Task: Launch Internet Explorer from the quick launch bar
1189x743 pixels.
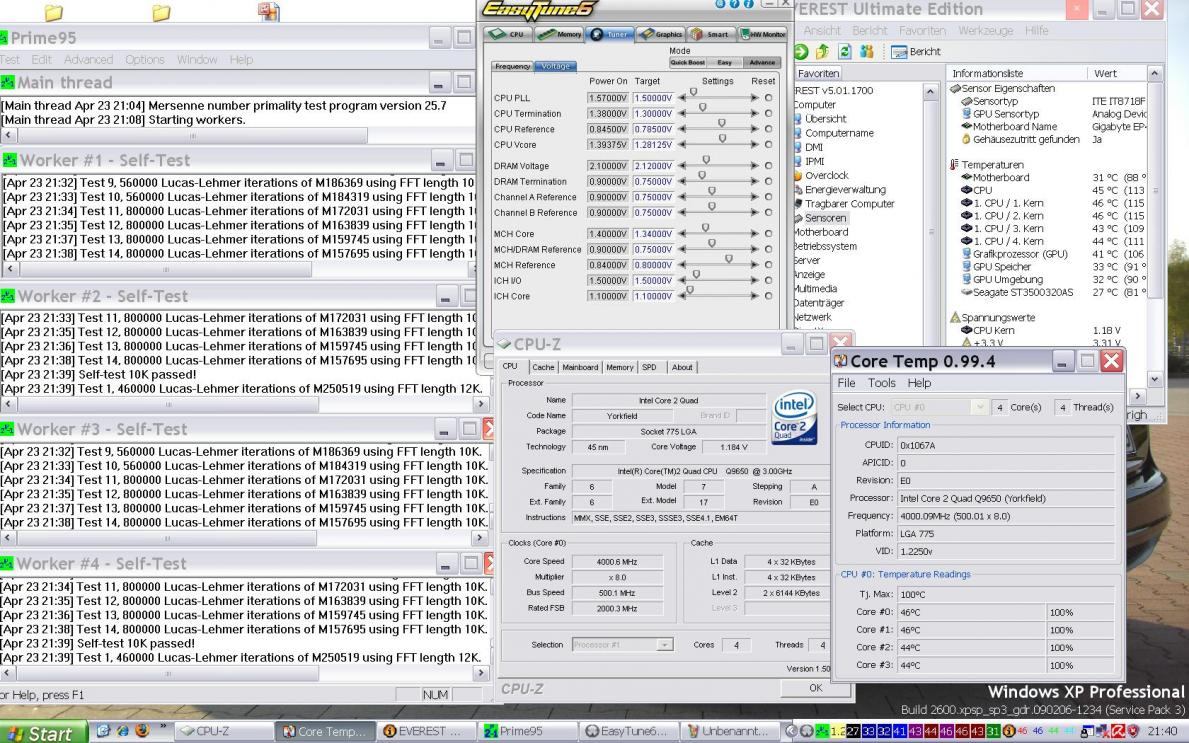Action: (x=122, y=731)
